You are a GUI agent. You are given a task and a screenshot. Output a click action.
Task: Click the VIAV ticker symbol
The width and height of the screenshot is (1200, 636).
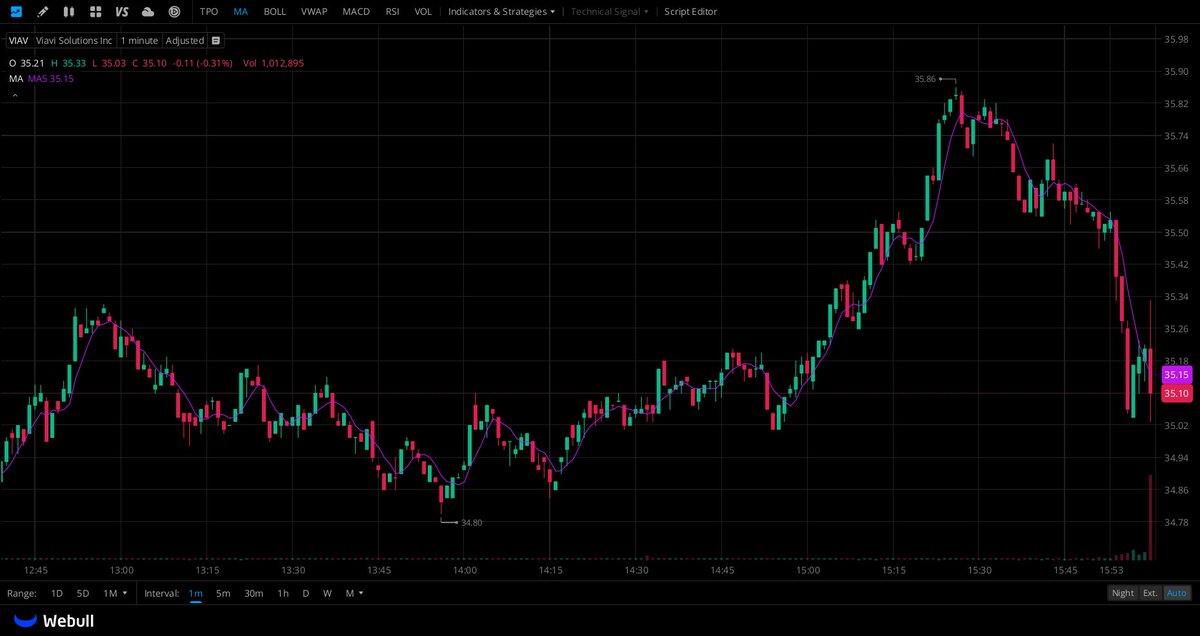click(x=18, y=41)
